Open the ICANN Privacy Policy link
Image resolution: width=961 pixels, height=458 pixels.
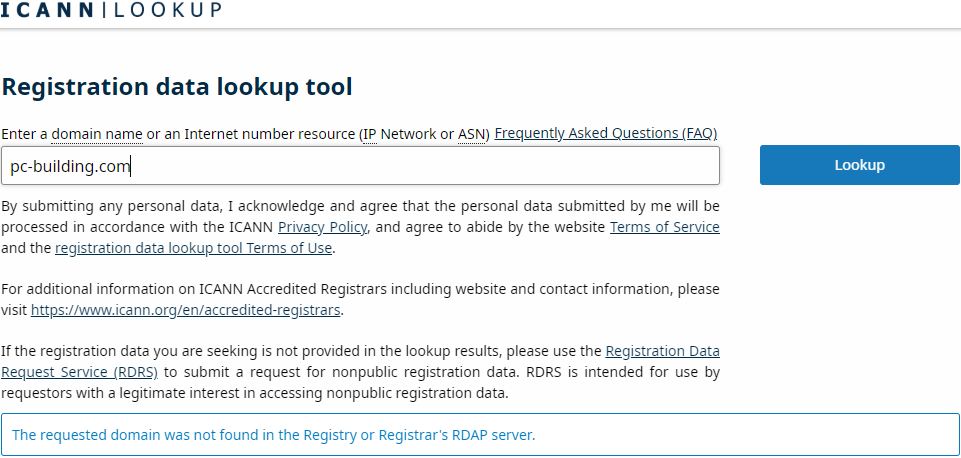pos(322,227)
